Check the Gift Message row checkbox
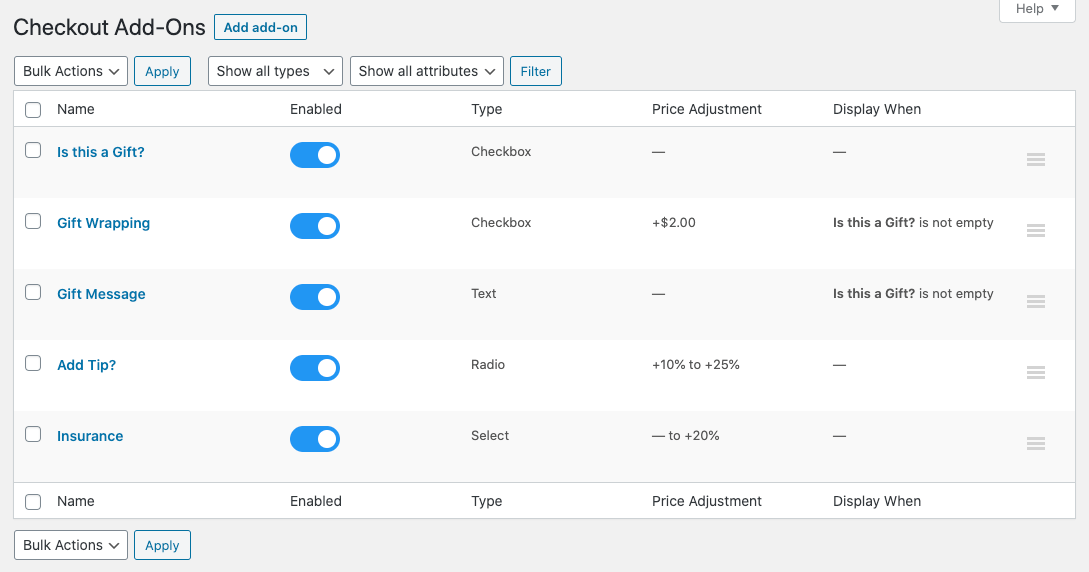1089x572 pixels. (33, 292)
